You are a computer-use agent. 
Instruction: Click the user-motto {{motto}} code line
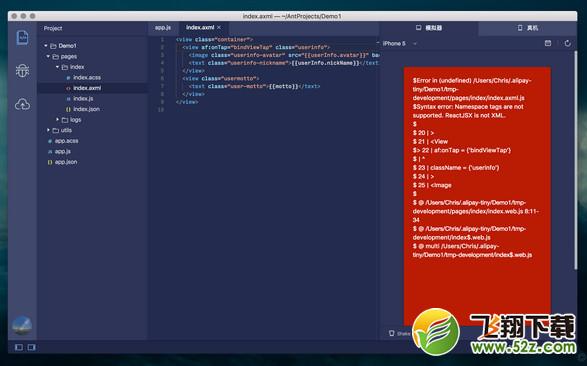[x=255, y=86]
